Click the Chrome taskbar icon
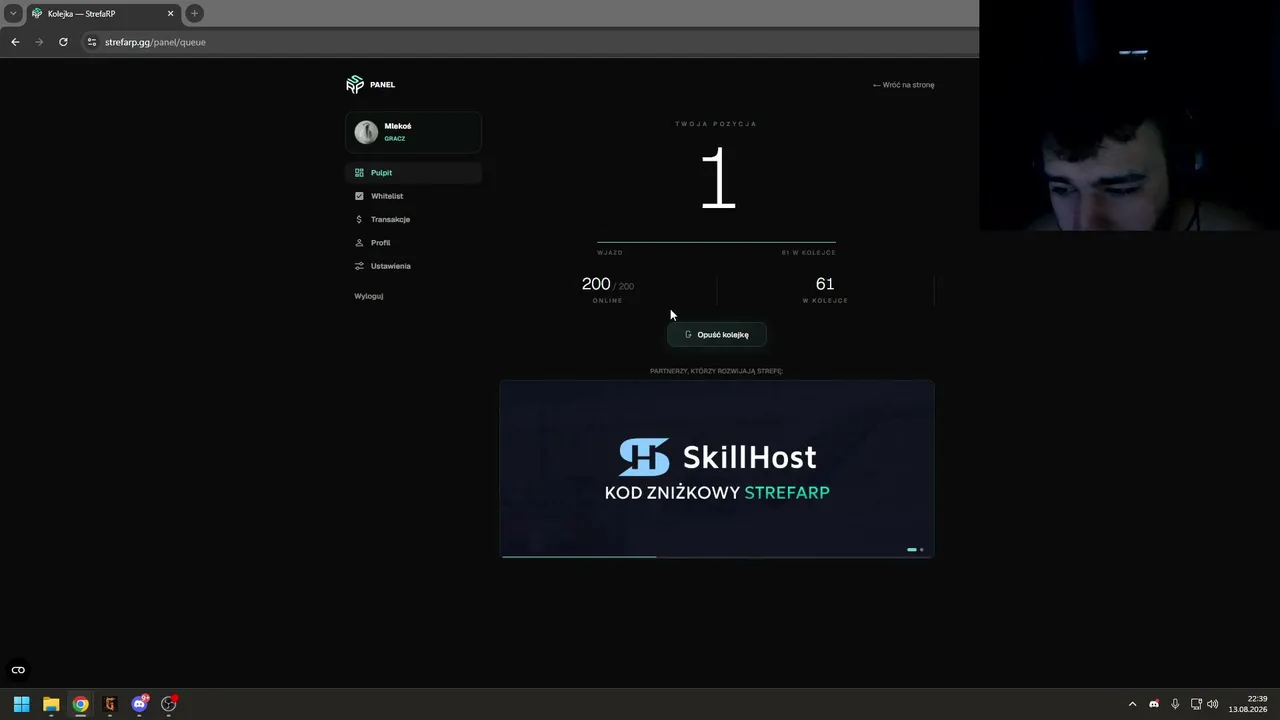 [80, 704]
